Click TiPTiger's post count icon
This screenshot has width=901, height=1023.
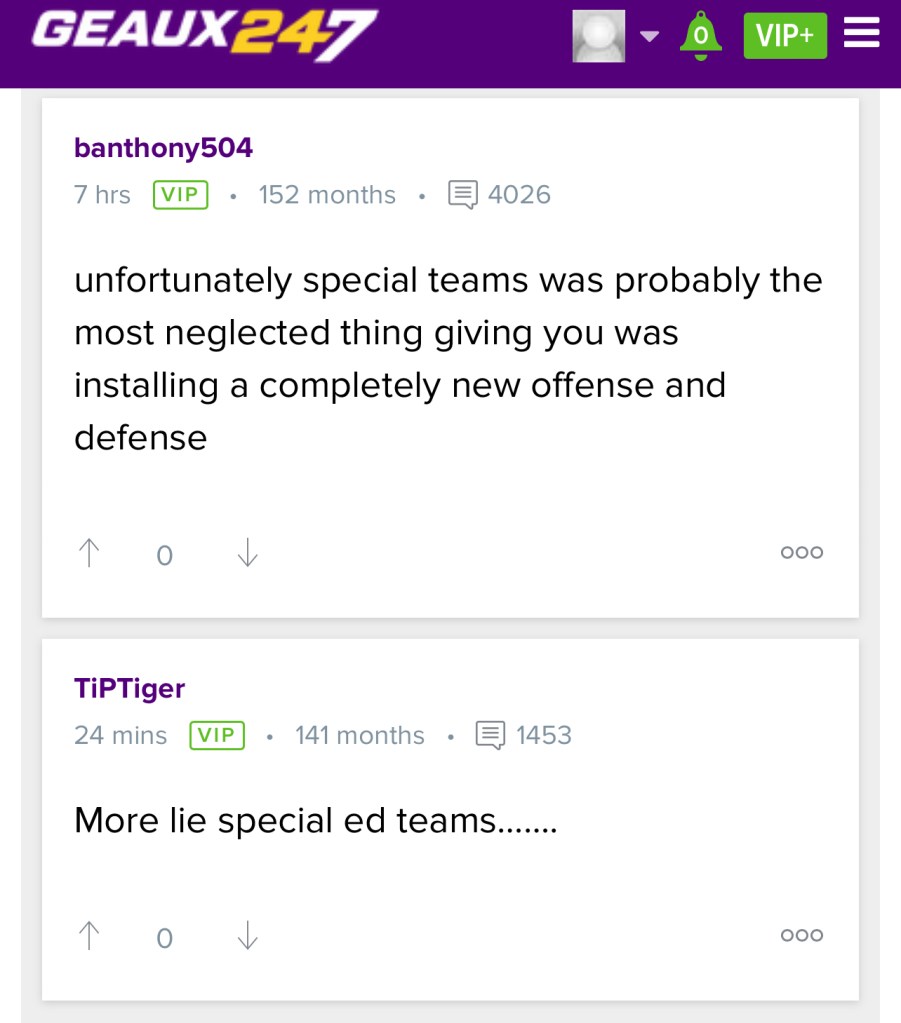[x=491, y=735]
